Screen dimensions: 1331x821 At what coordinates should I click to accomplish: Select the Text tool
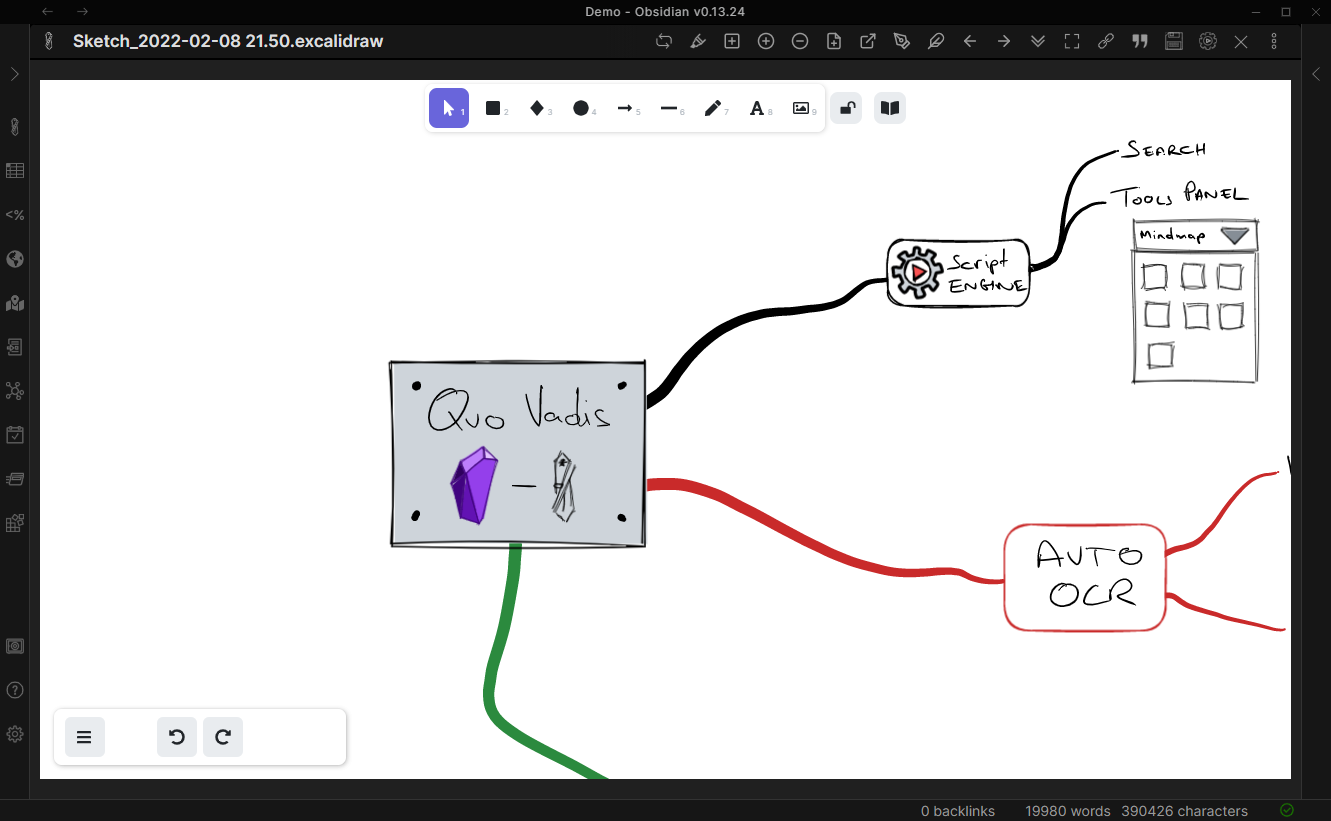(x=757, y=108)
